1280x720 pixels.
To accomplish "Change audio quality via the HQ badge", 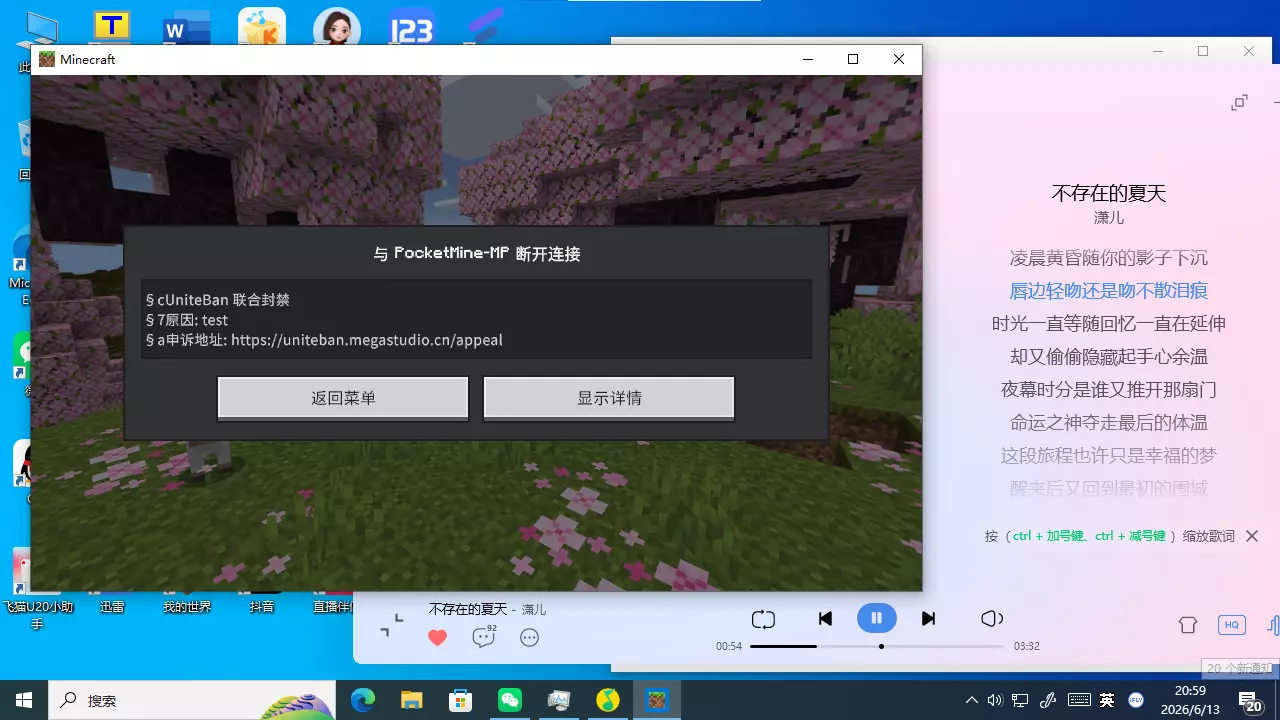I will click(1232, 625).
